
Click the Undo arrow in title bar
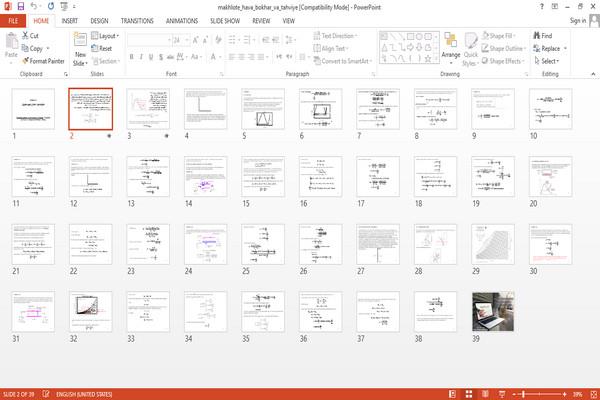click(34, 6)
